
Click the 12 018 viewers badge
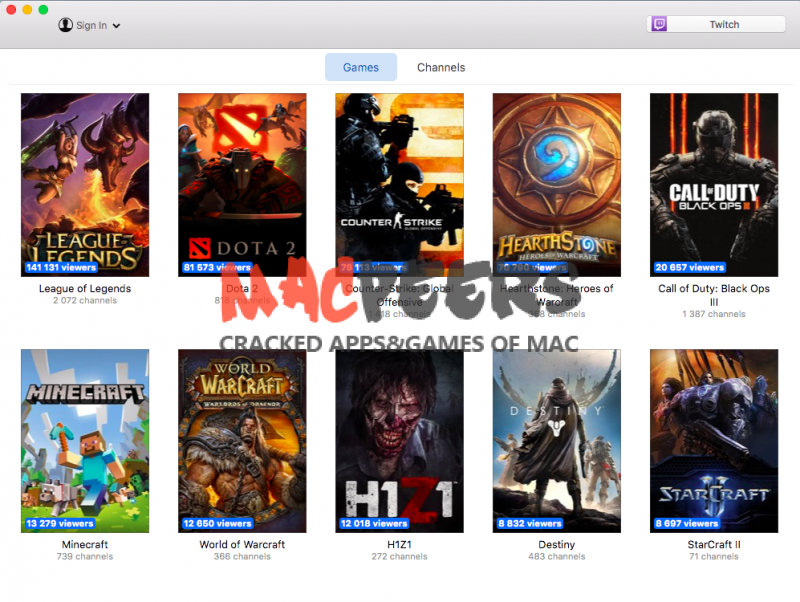(374, 523)
